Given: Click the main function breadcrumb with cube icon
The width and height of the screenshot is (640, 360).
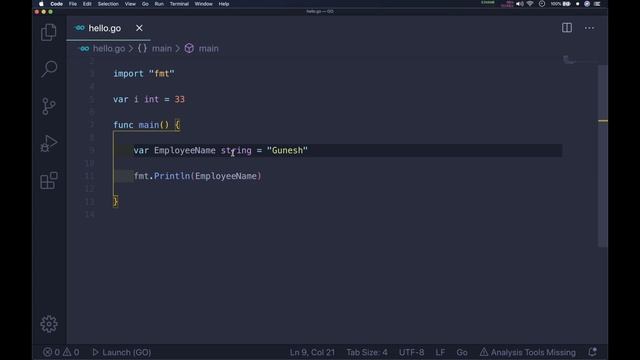Looking at the screenshot, I should 202,49.
